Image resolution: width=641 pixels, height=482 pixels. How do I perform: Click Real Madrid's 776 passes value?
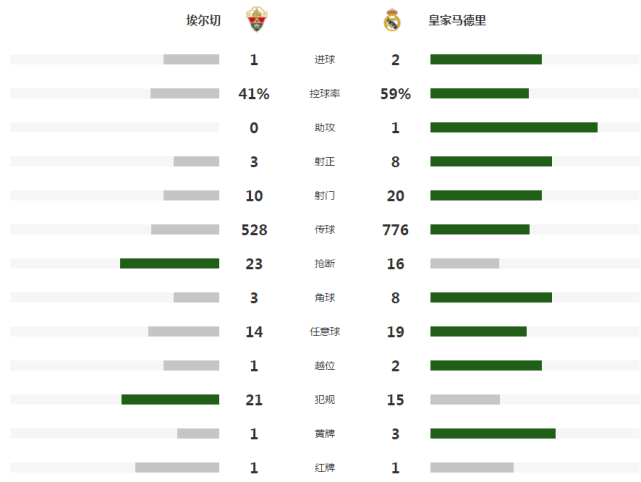(396, 230)
